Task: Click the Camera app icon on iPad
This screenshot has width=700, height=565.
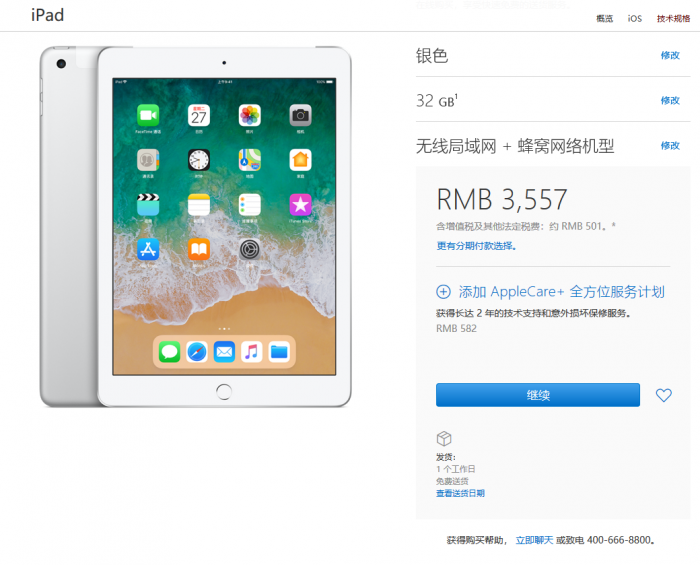Action: [300, 116]
